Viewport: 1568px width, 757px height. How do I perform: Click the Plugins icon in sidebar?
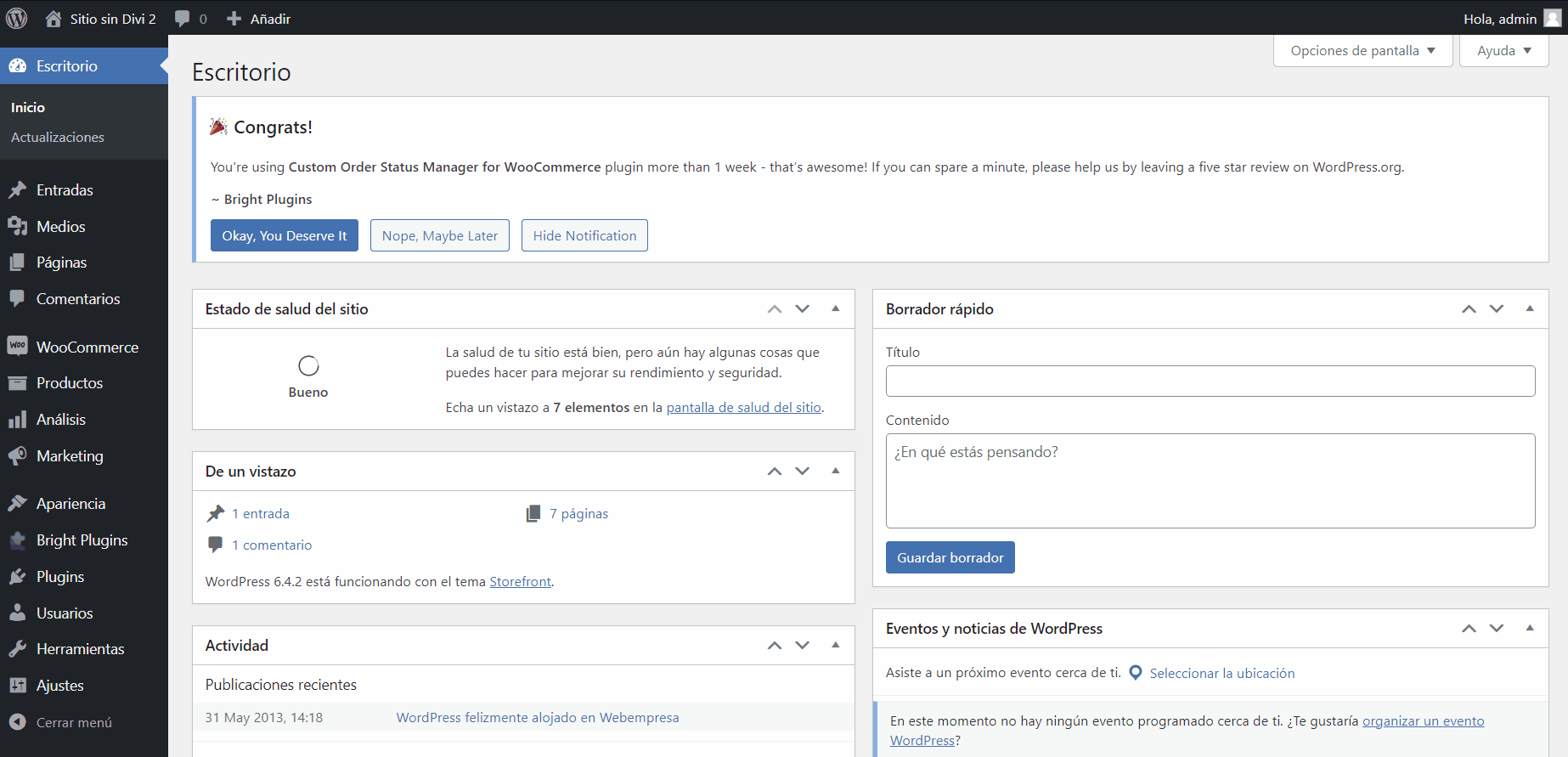tap(17, 577)
